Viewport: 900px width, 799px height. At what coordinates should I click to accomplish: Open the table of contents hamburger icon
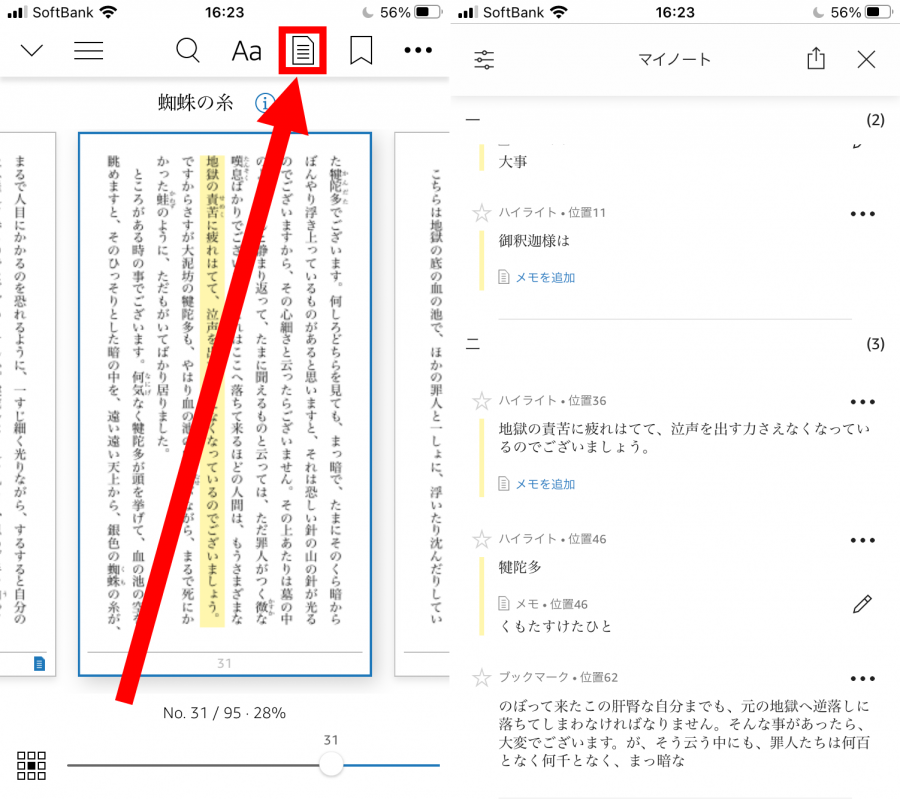coord(88,50)
